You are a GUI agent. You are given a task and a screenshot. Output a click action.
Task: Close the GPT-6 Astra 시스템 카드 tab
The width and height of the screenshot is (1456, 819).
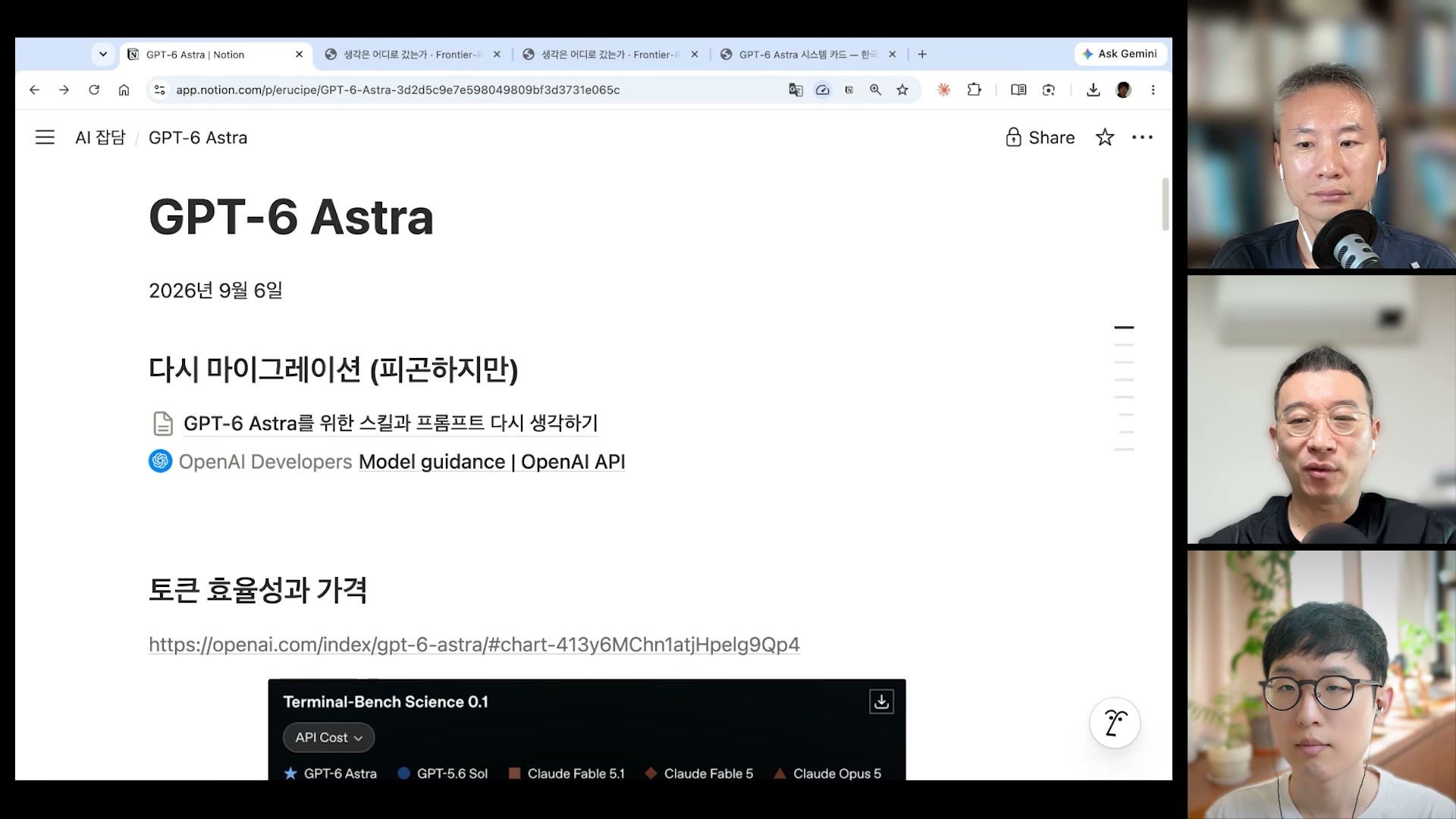click(893, 55)
